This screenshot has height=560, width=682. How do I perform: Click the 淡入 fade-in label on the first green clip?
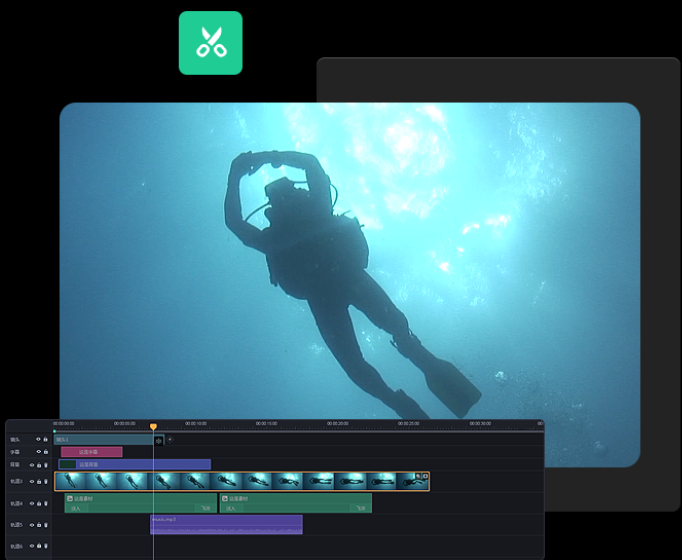pyautogui.click(x=76, y=509)
